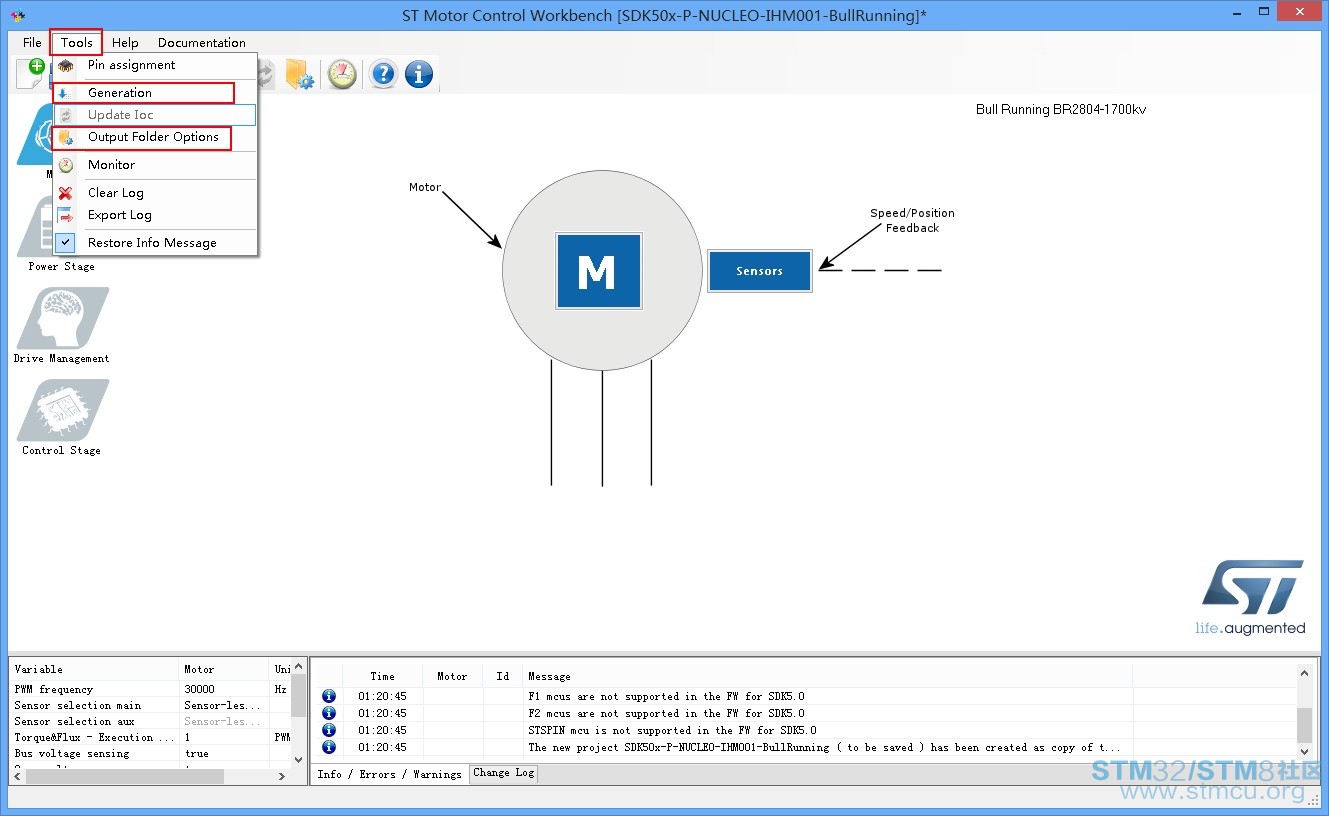Open the Documentation menu
This screenshot has width=1329, height=816.
click(x=202, y=43)
